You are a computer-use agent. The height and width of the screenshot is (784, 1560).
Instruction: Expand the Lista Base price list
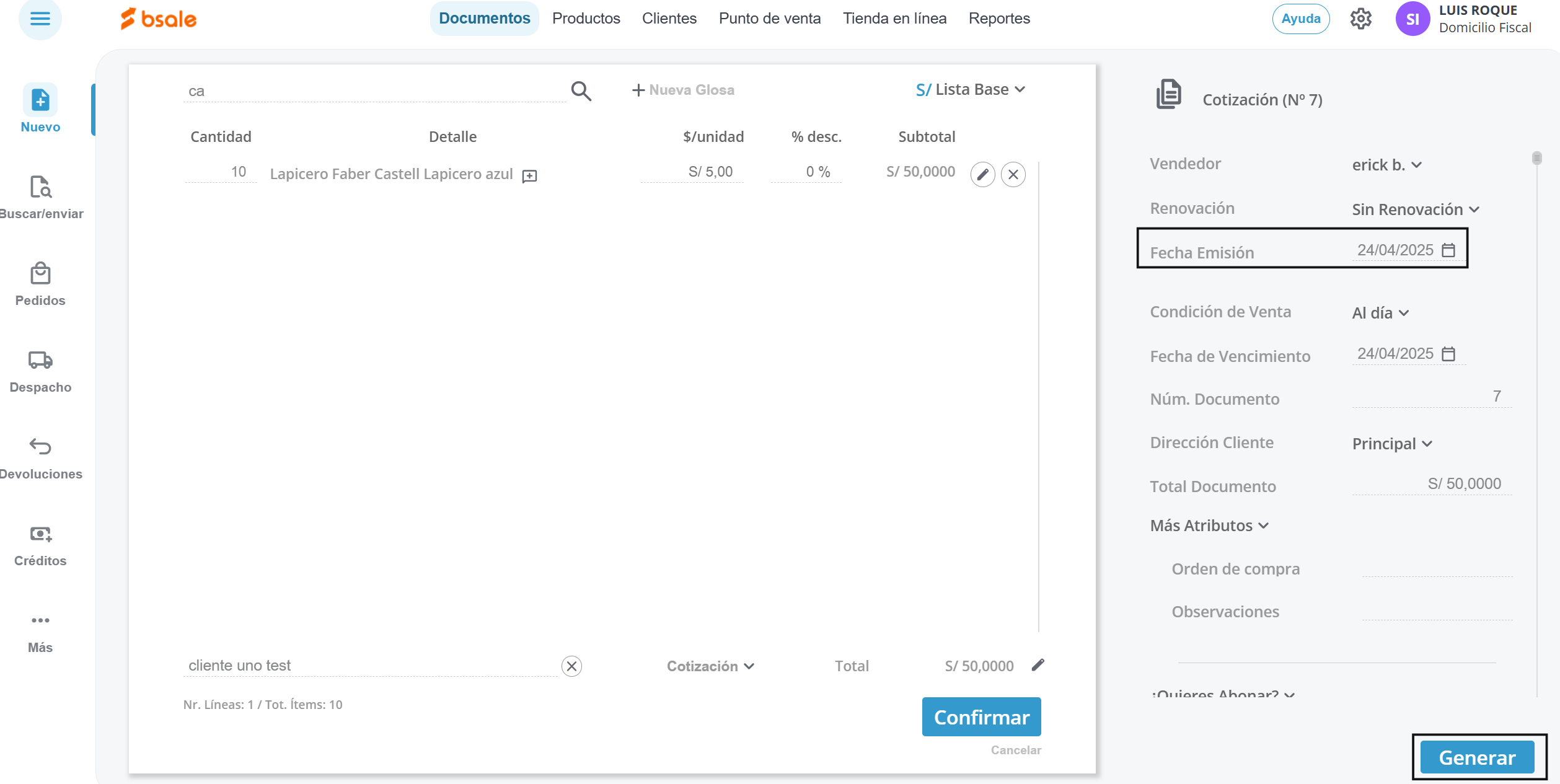click(971, 90)
